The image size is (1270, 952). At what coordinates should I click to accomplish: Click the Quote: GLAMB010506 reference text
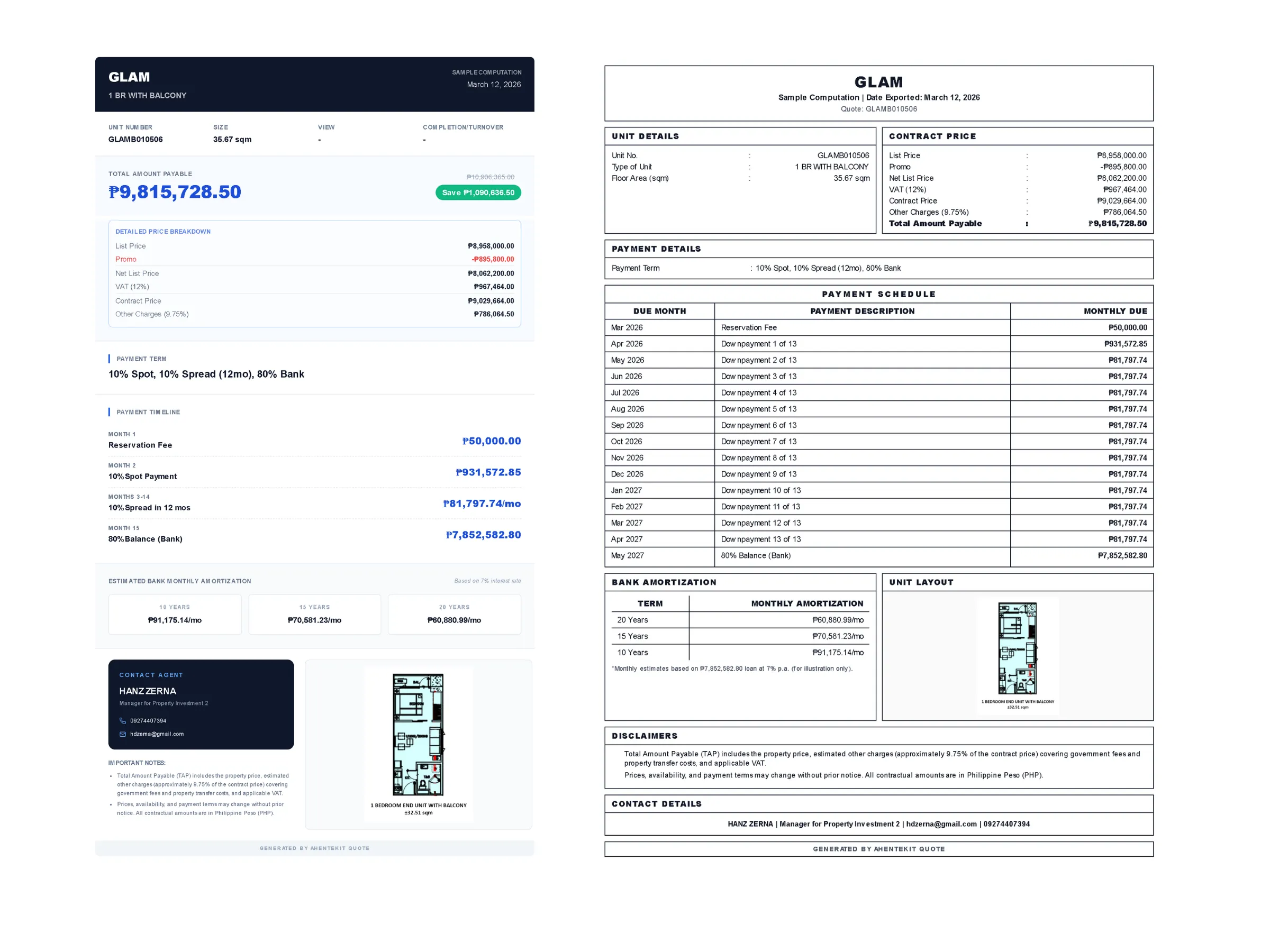click(x=878, y=109)
